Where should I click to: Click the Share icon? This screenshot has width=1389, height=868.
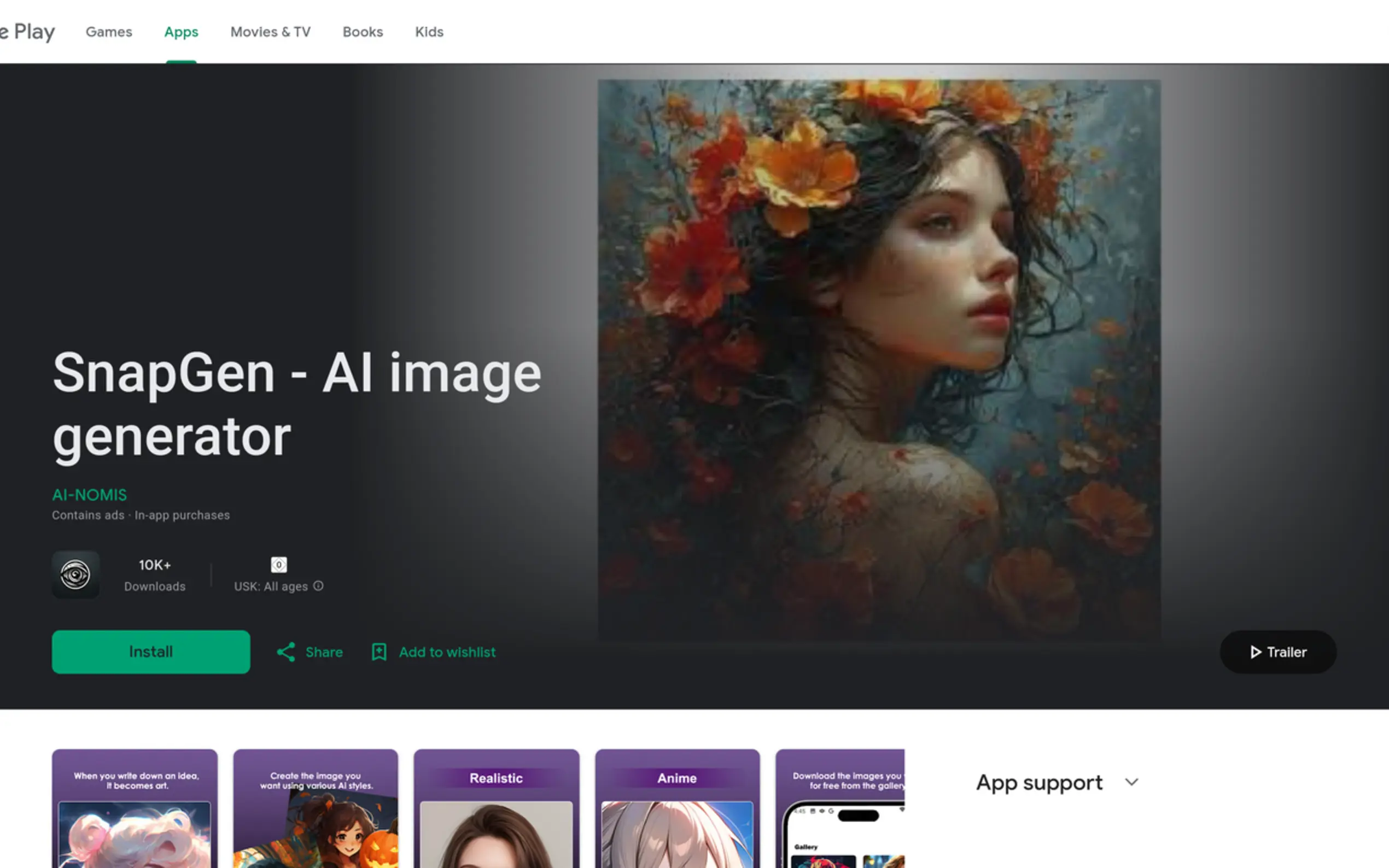288,652
